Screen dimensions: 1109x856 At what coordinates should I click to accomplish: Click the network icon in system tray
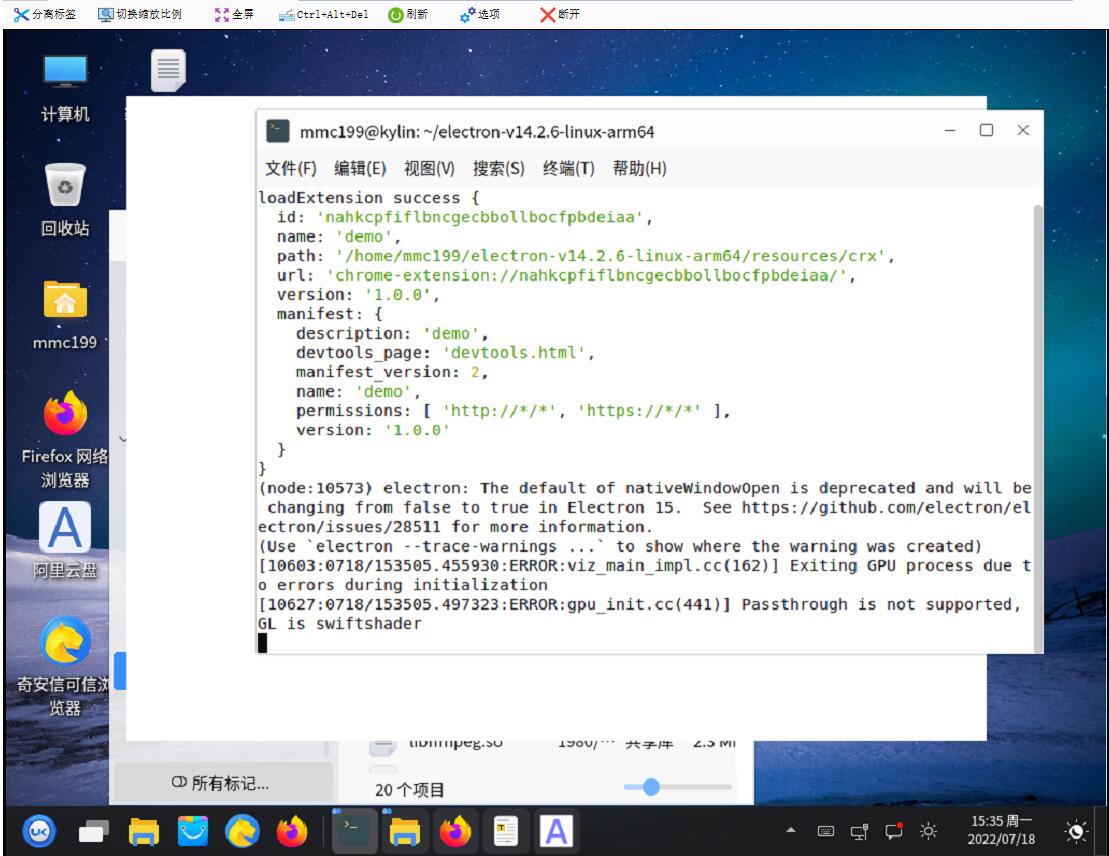click(x=859, y=831)
